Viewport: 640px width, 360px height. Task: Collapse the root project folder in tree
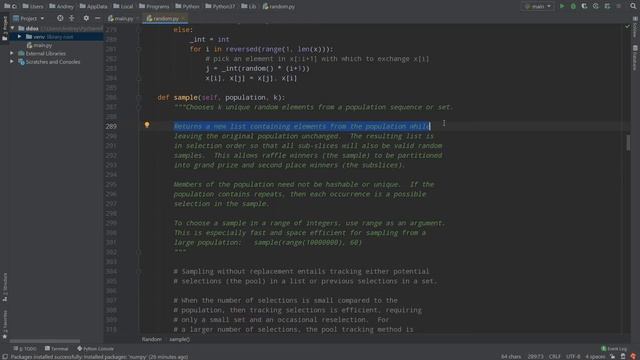pyautogui.click(x=13, y=28)
